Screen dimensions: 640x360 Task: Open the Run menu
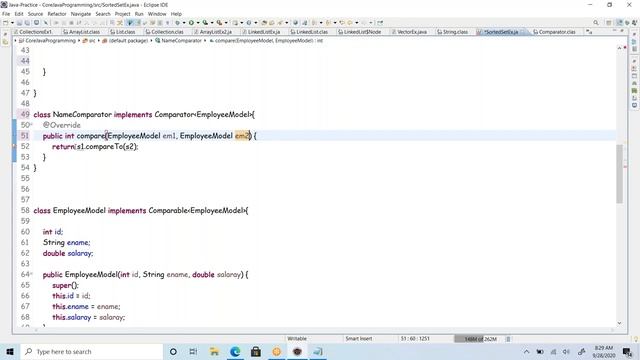pos(139,14)
